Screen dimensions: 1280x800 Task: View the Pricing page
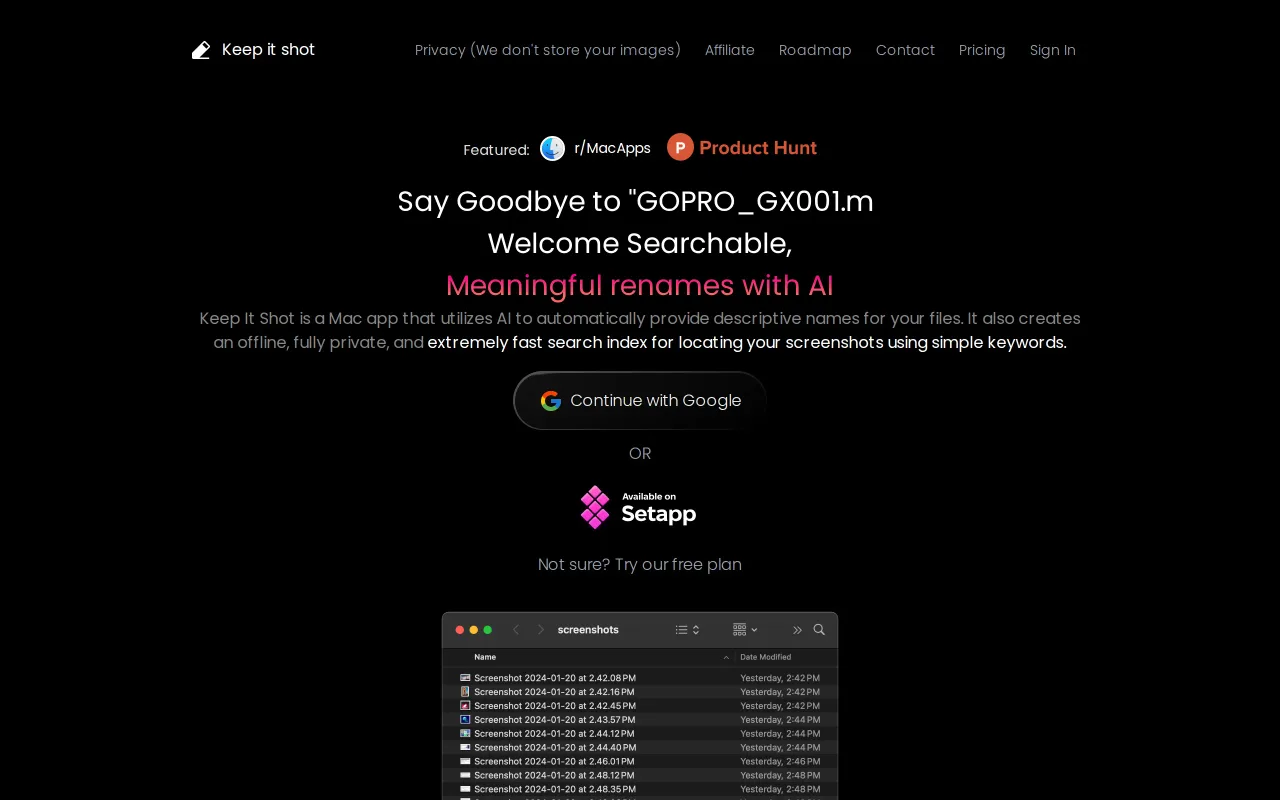pos(982,50)
